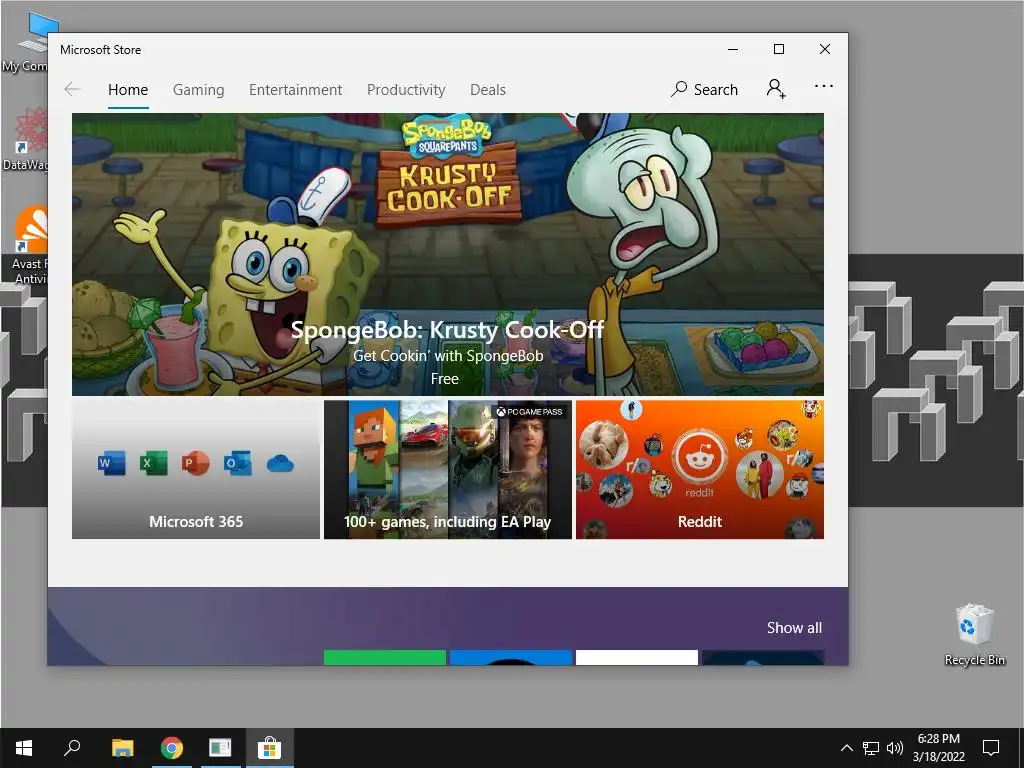Viewport: 1024px width, 768px height.
Task: Switch to the Productivity tab
Action: (406, 89)
